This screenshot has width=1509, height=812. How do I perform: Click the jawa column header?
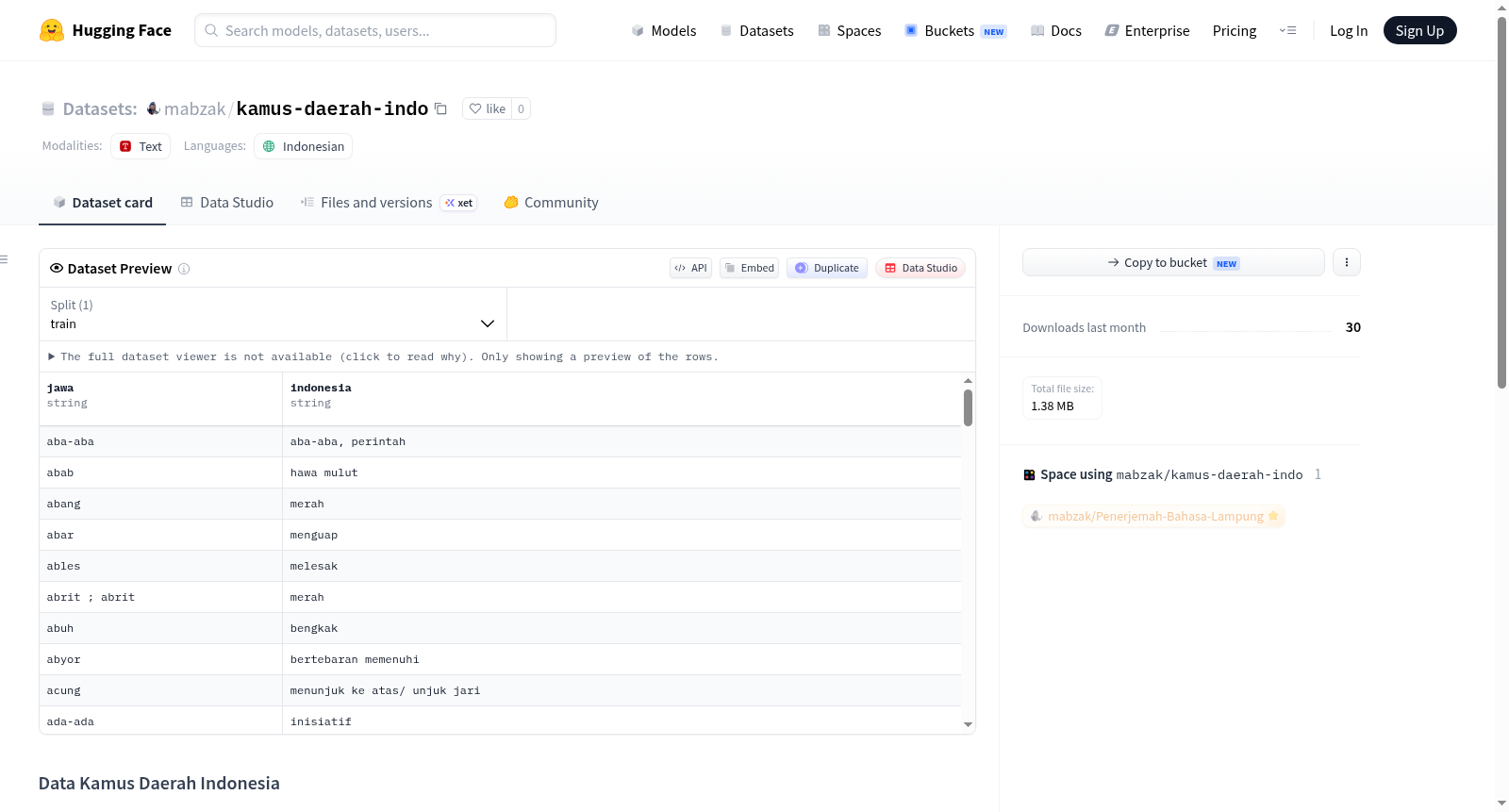pyautogui.click(x=160, y=399)
